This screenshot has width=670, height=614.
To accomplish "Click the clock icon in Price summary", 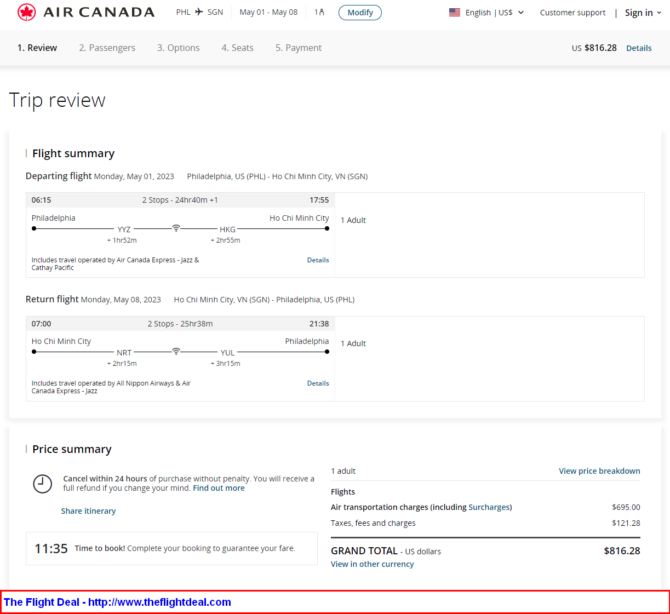I will [42, 484].
